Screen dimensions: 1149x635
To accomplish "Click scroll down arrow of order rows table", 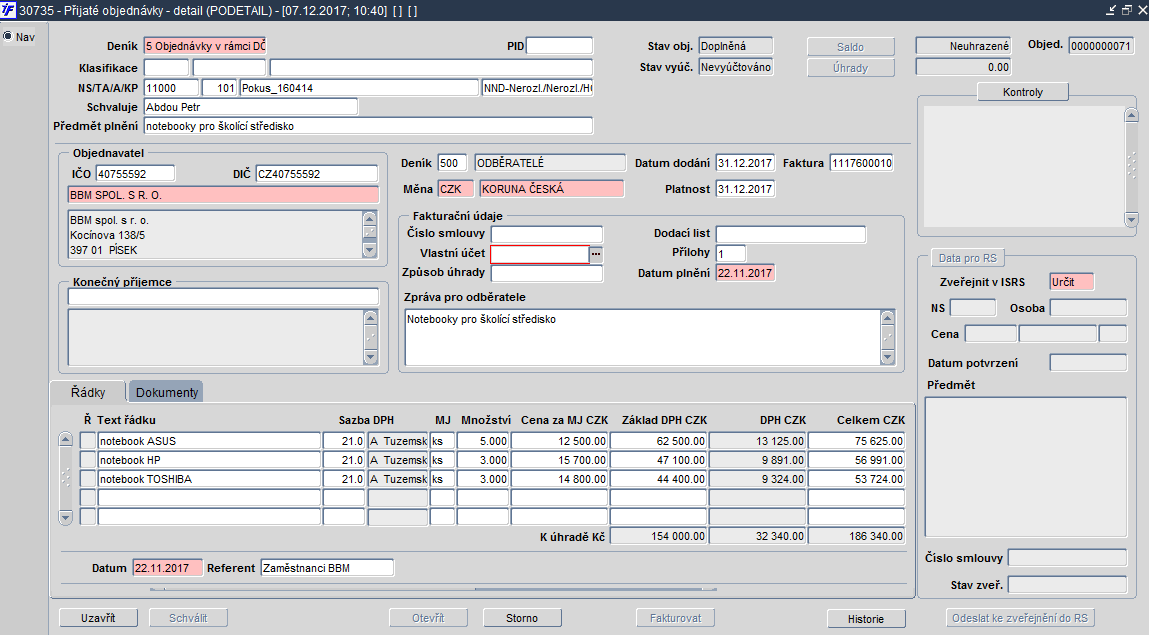I will (x=66, y=517).
